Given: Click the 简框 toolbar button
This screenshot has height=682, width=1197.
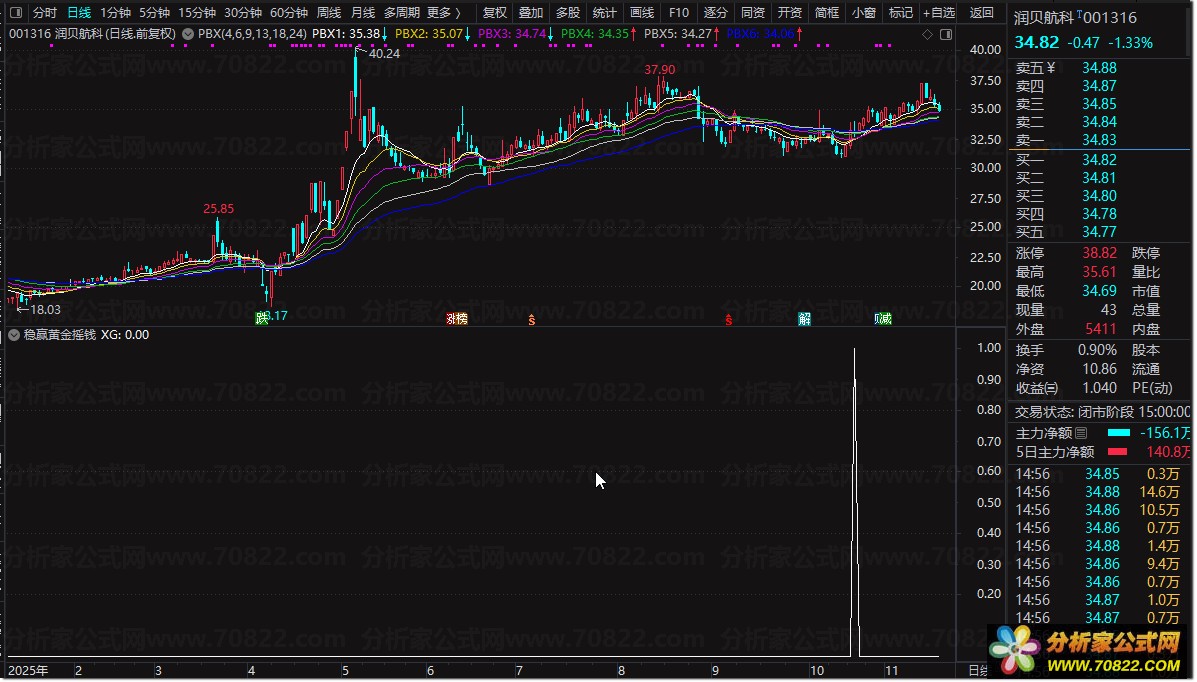Looking at the screenshot, I should [x=827, y=12].
